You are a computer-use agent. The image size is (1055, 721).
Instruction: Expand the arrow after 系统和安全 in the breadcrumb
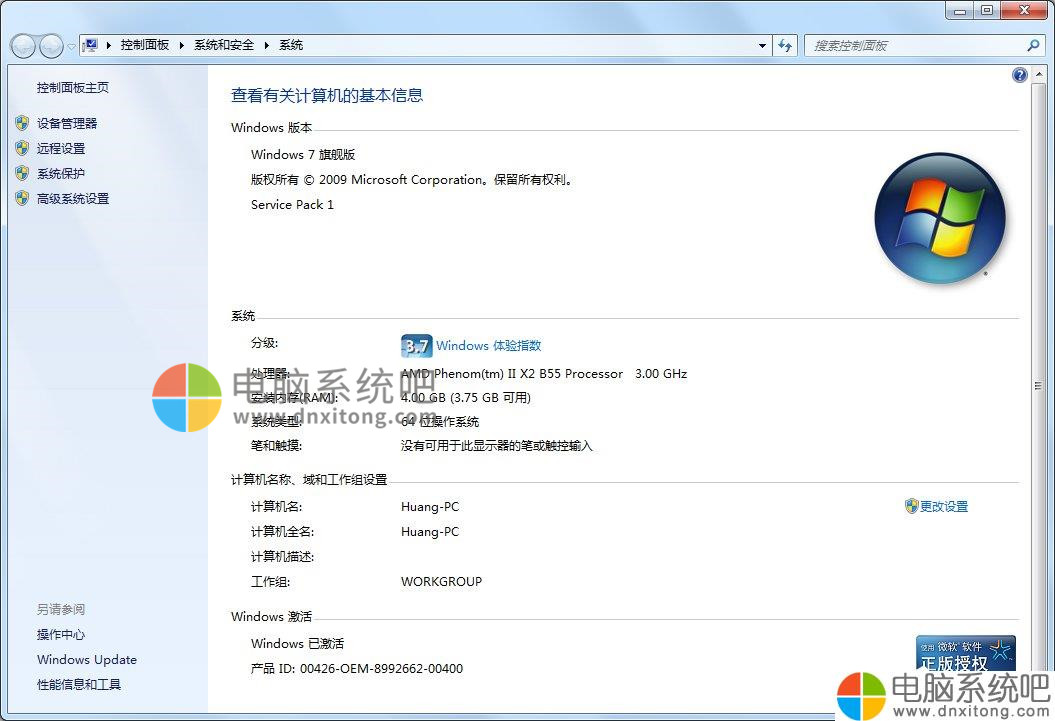pos(266,45)
